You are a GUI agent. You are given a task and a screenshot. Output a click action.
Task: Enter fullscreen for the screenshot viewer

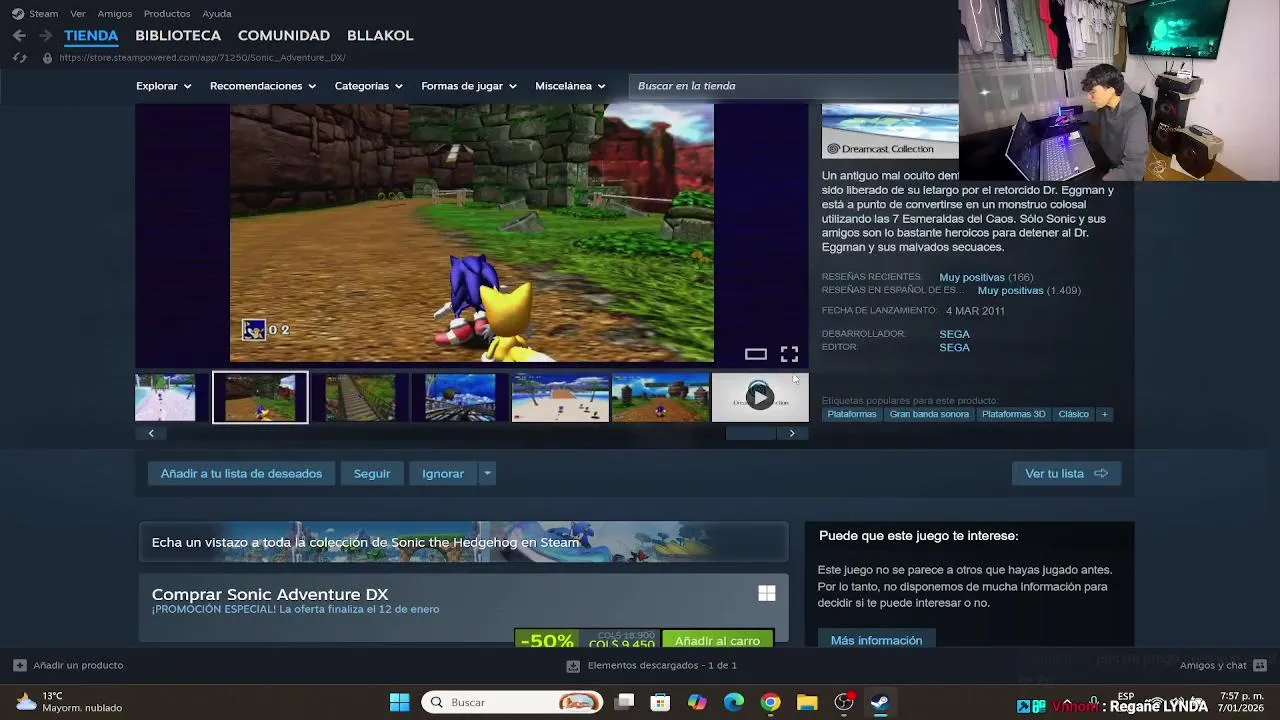click(x=789, y=354)
